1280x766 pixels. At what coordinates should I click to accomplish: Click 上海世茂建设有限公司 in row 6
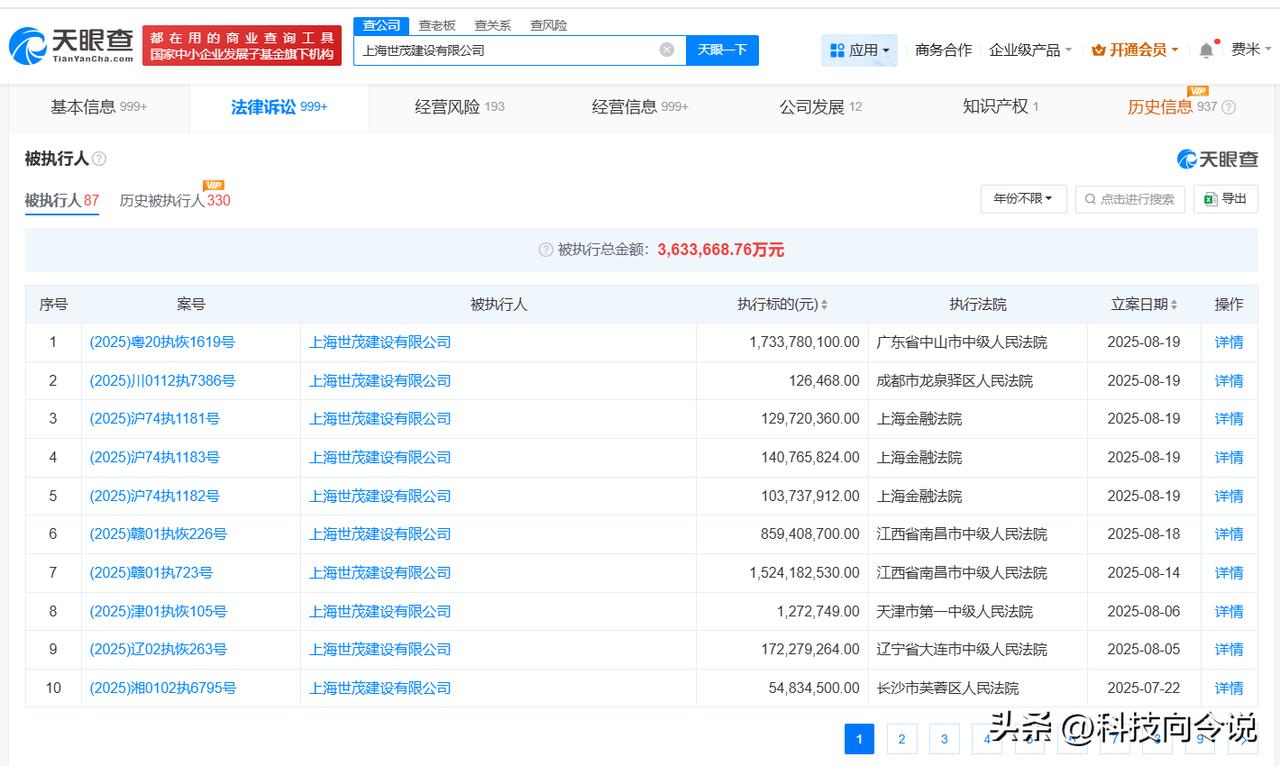[380, 534]
